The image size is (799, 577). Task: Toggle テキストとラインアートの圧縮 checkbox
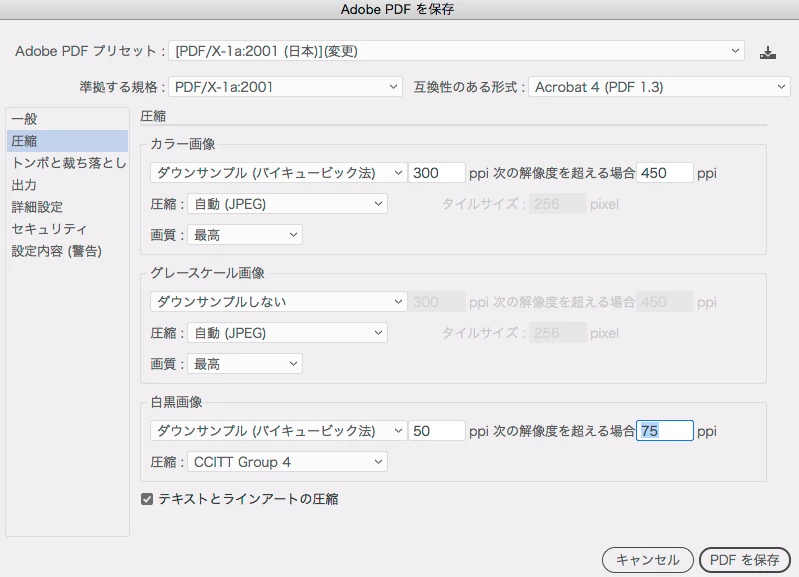coord(147,499)
